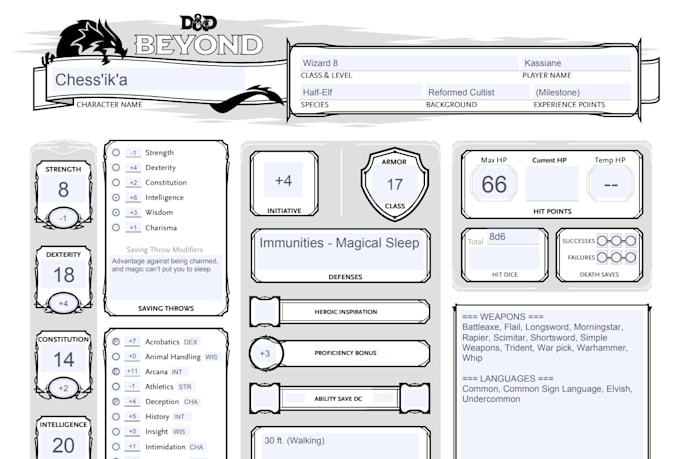The width and height of the screenshot is (680, 459).
Task: Toggle Arcana skill proficiency circle
Action: (116, 372)
